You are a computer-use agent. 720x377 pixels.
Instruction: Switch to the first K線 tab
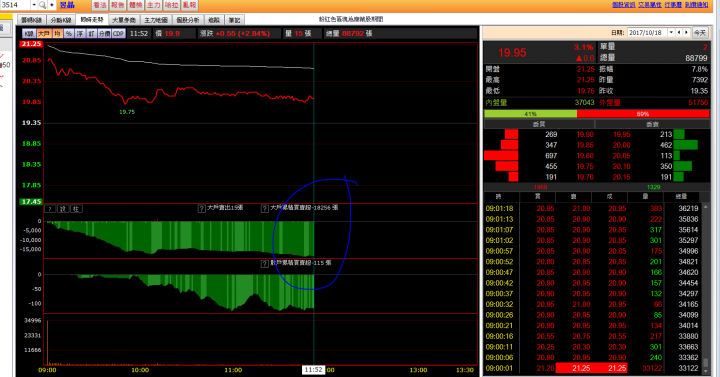coord(31,20)
